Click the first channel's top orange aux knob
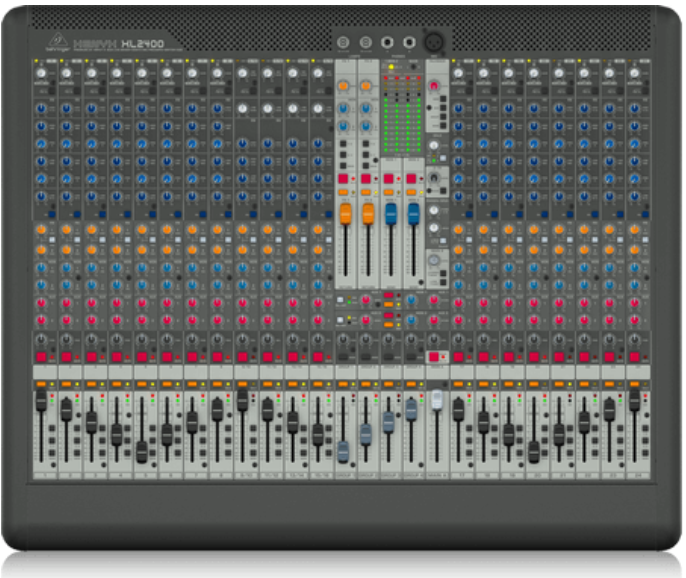 click(41, 230)
